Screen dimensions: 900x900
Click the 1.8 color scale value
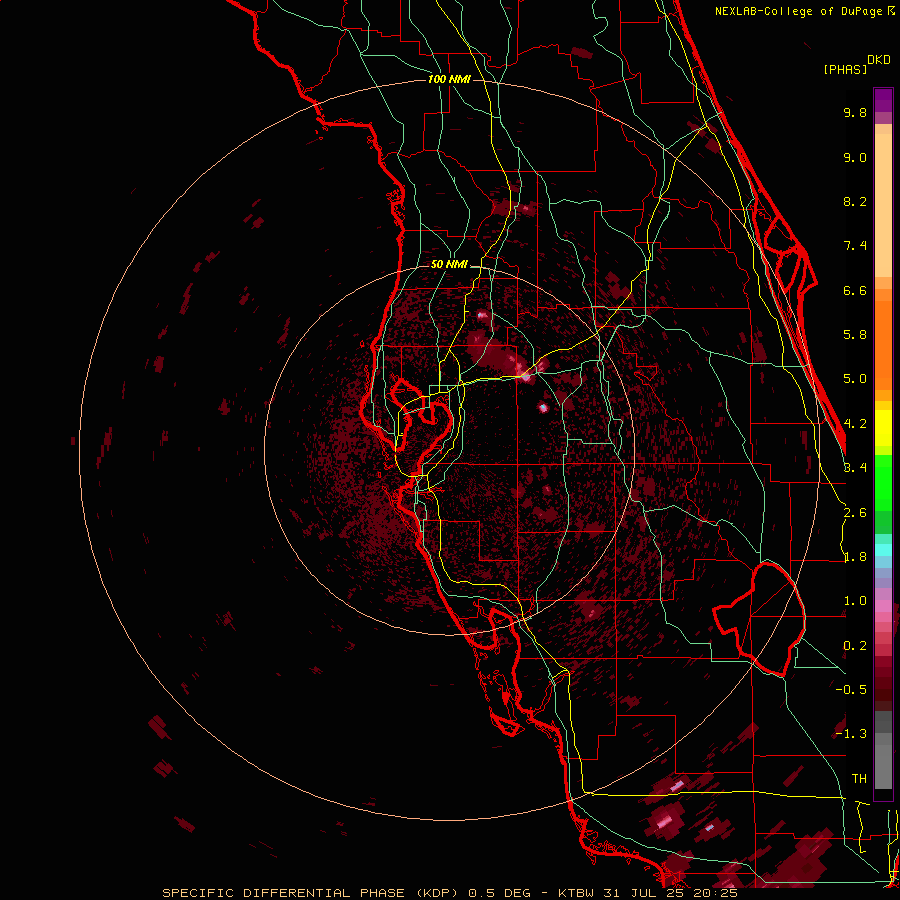tap(855, 557)
